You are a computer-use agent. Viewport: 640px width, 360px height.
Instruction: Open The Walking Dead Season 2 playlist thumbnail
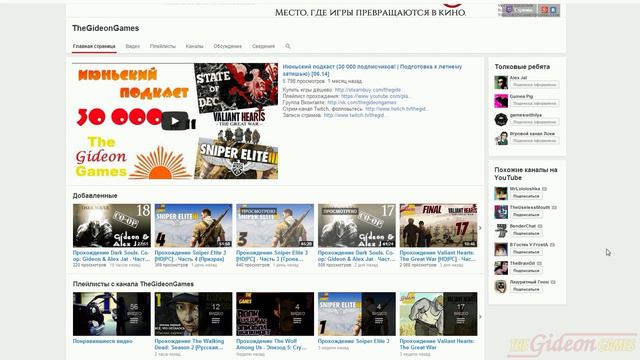point(193,314)
